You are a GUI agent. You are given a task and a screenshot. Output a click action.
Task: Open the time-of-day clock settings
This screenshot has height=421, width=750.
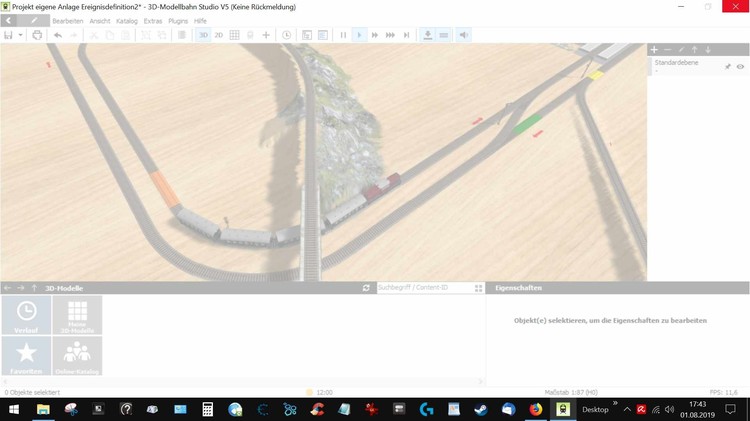click(287, 35)
